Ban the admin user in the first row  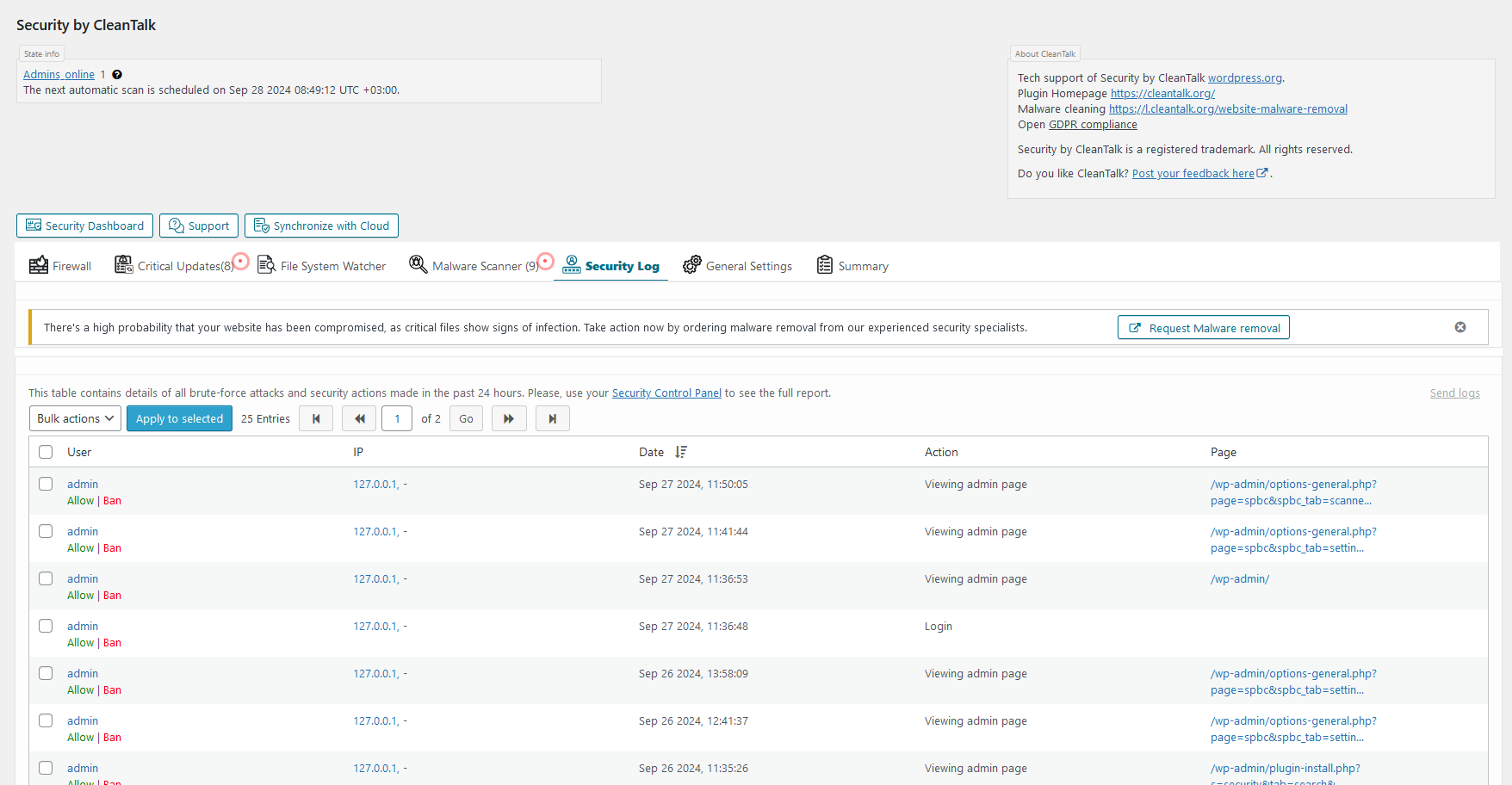pos(113,501)
